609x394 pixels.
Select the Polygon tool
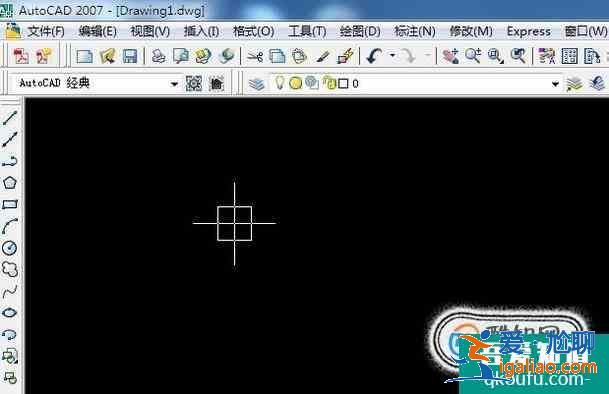[x=10, y=183]
